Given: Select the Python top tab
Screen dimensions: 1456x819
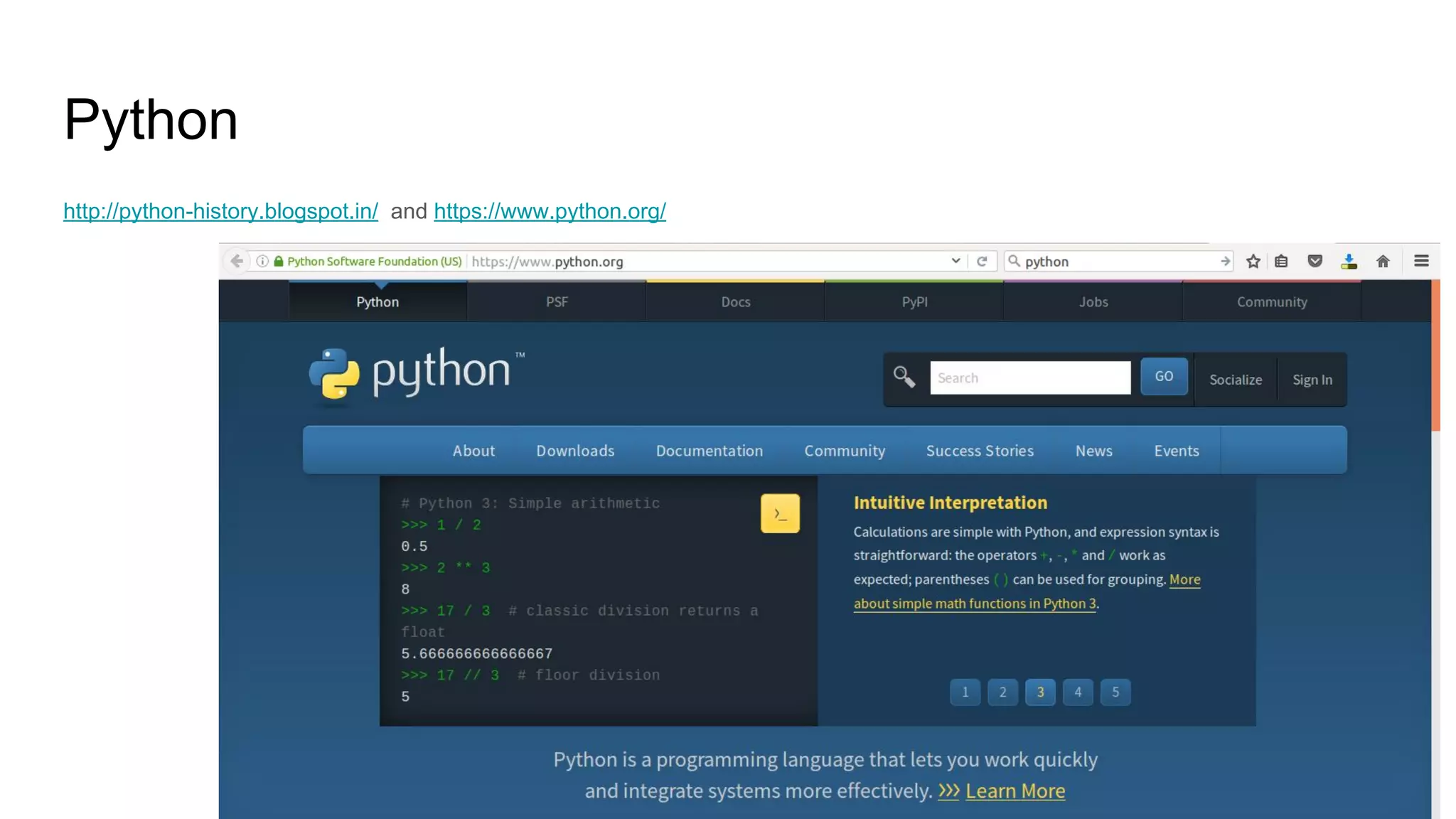Looking at the screenshot, I should (x=378, y=302).
